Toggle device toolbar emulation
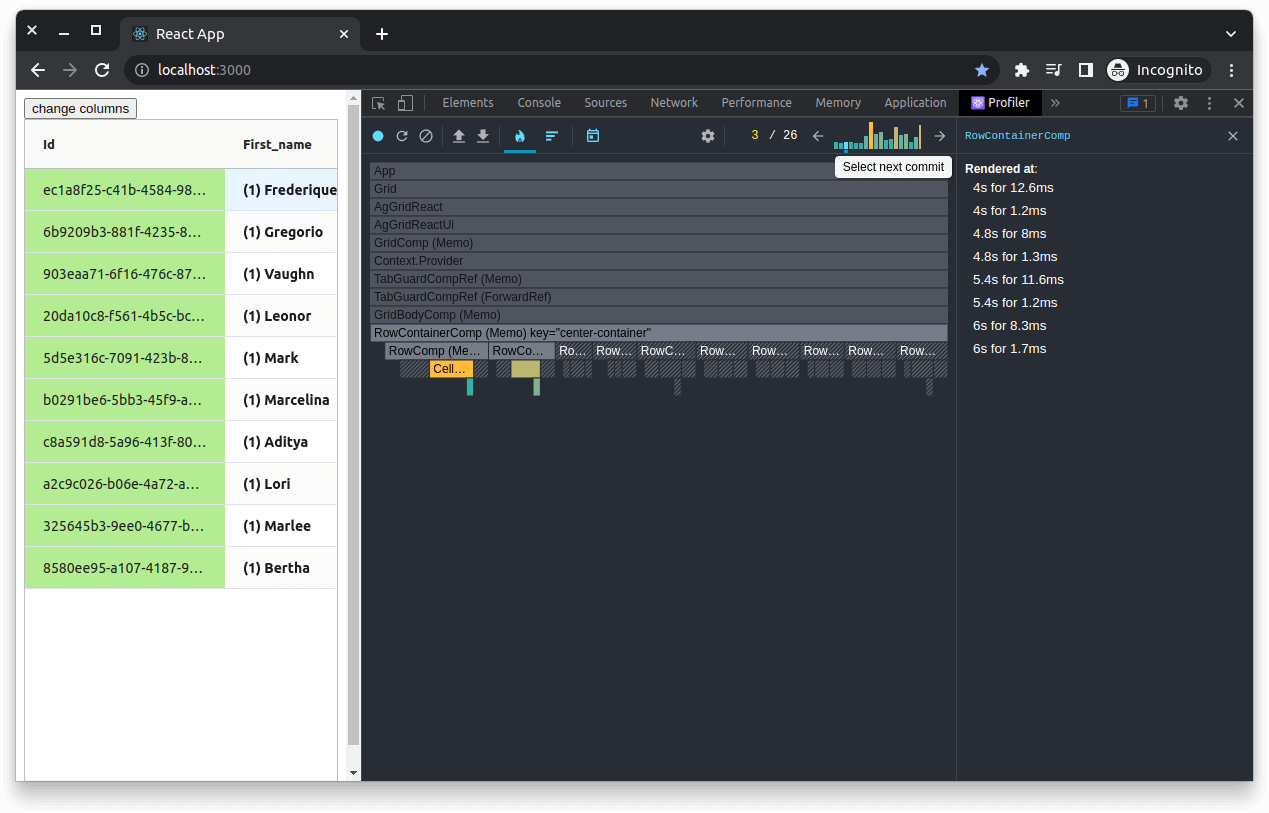This screenshot has width=1269, height=813. [405, 103]
